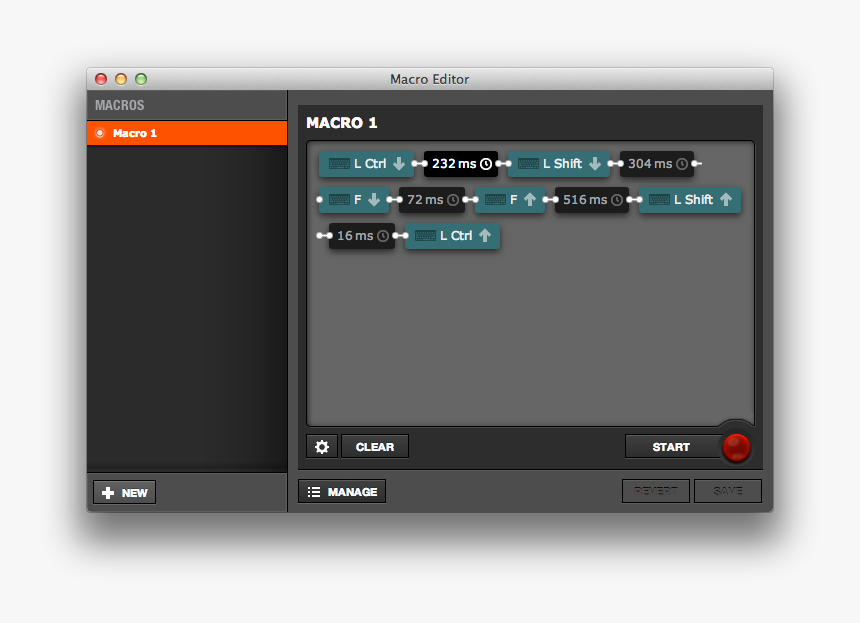Click the SAVE button

[x=728, y=491]
